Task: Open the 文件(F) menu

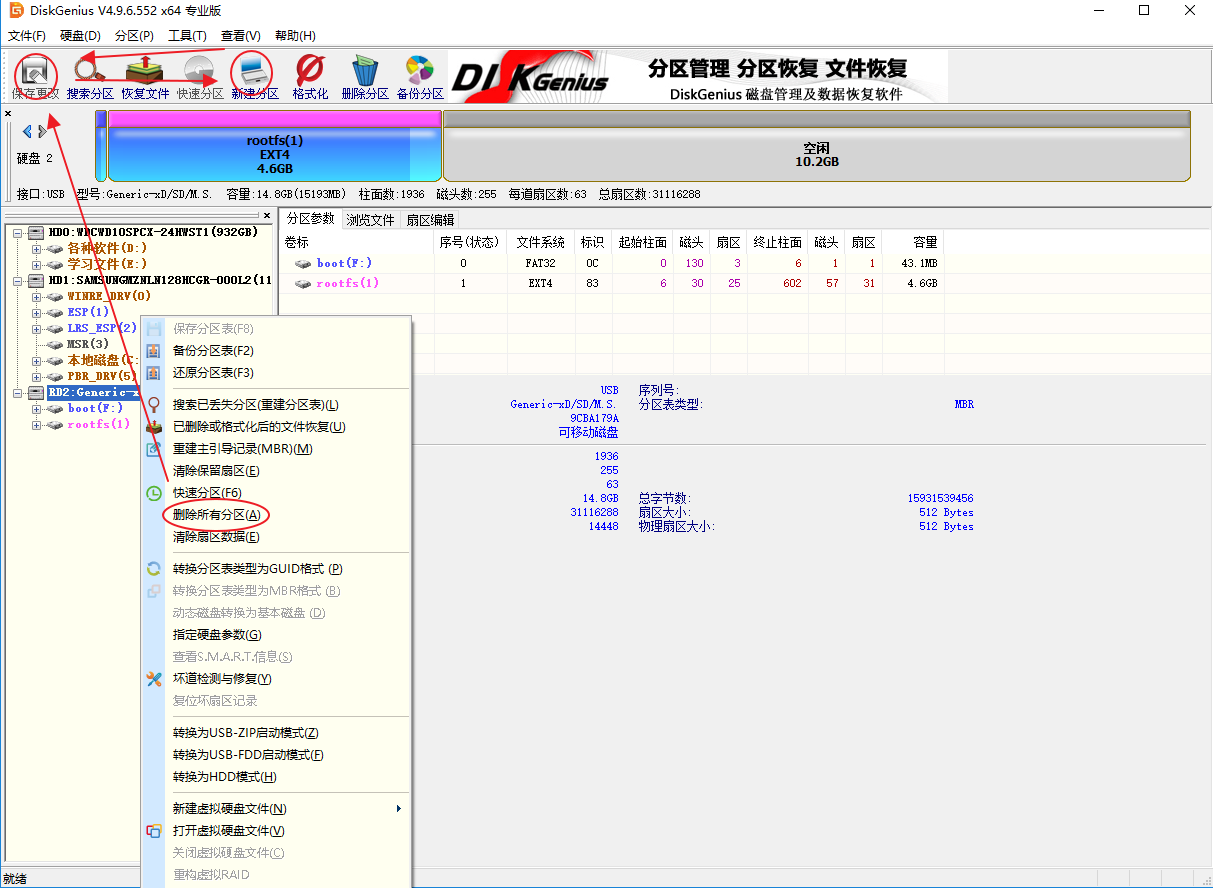Action: (x=27, y=36)
